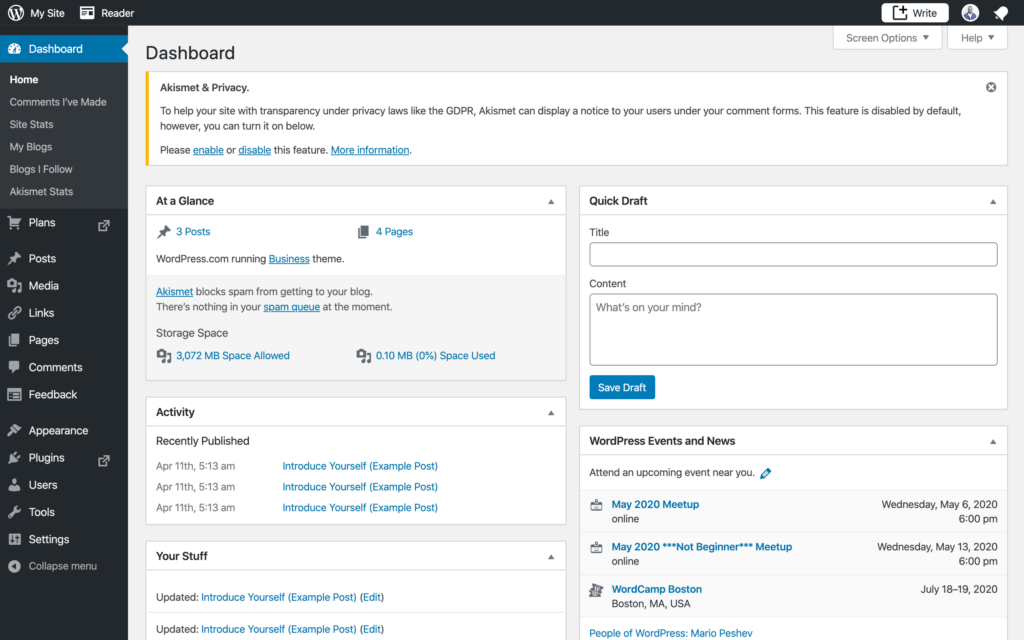Collapse the WordPress Events and News panel
Image resolution: width=1024 pixels, height=640 pixels.
tap(993, 442)
